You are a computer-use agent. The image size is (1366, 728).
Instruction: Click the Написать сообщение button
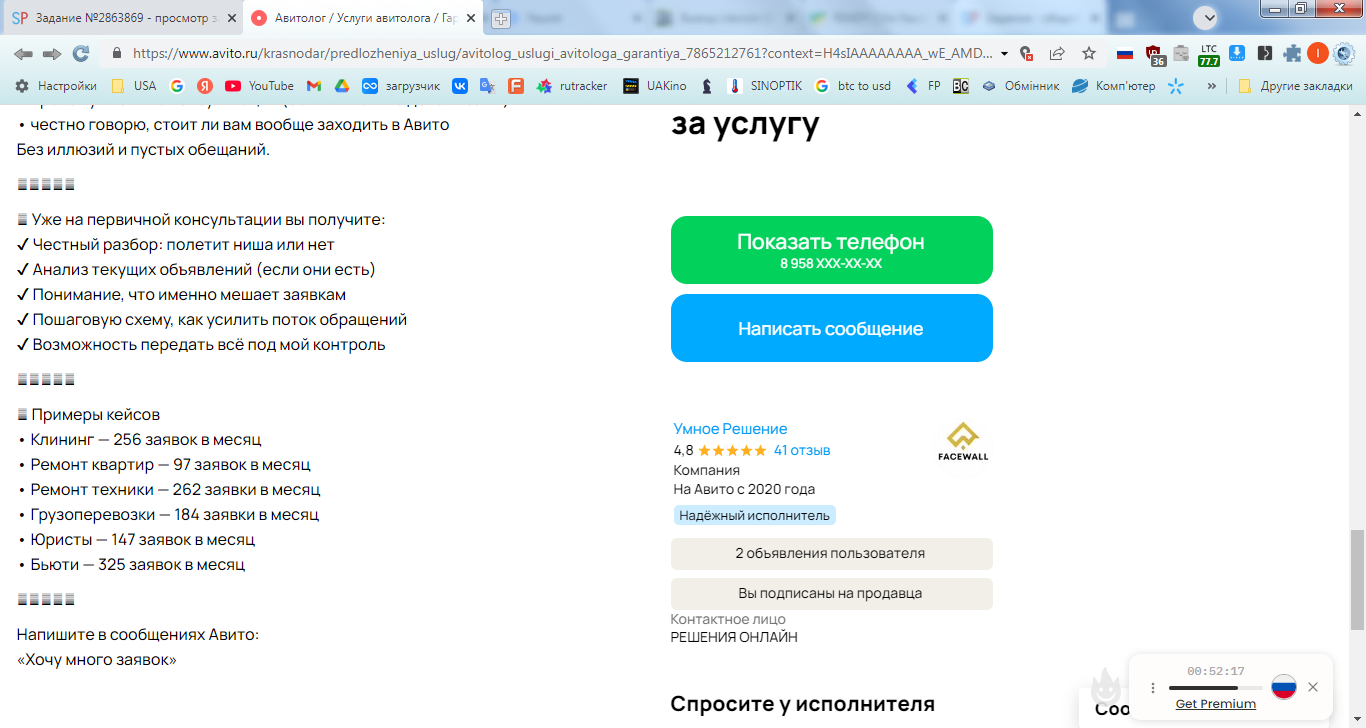(832, 328)
